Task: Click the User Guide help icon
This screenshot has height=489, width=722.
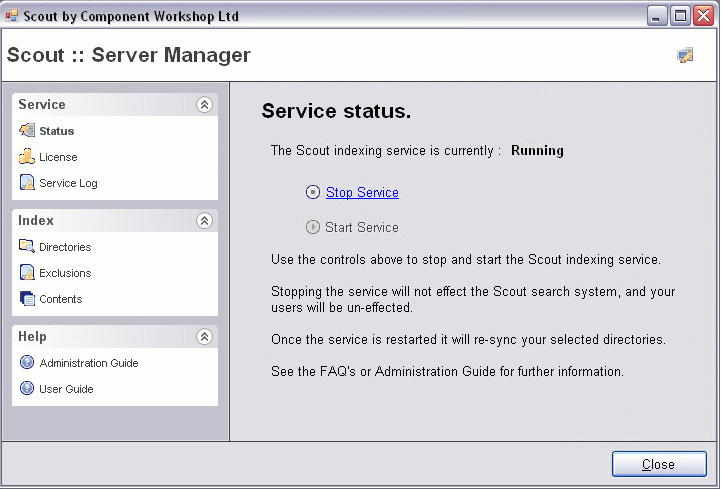Action: pos(27,388)
